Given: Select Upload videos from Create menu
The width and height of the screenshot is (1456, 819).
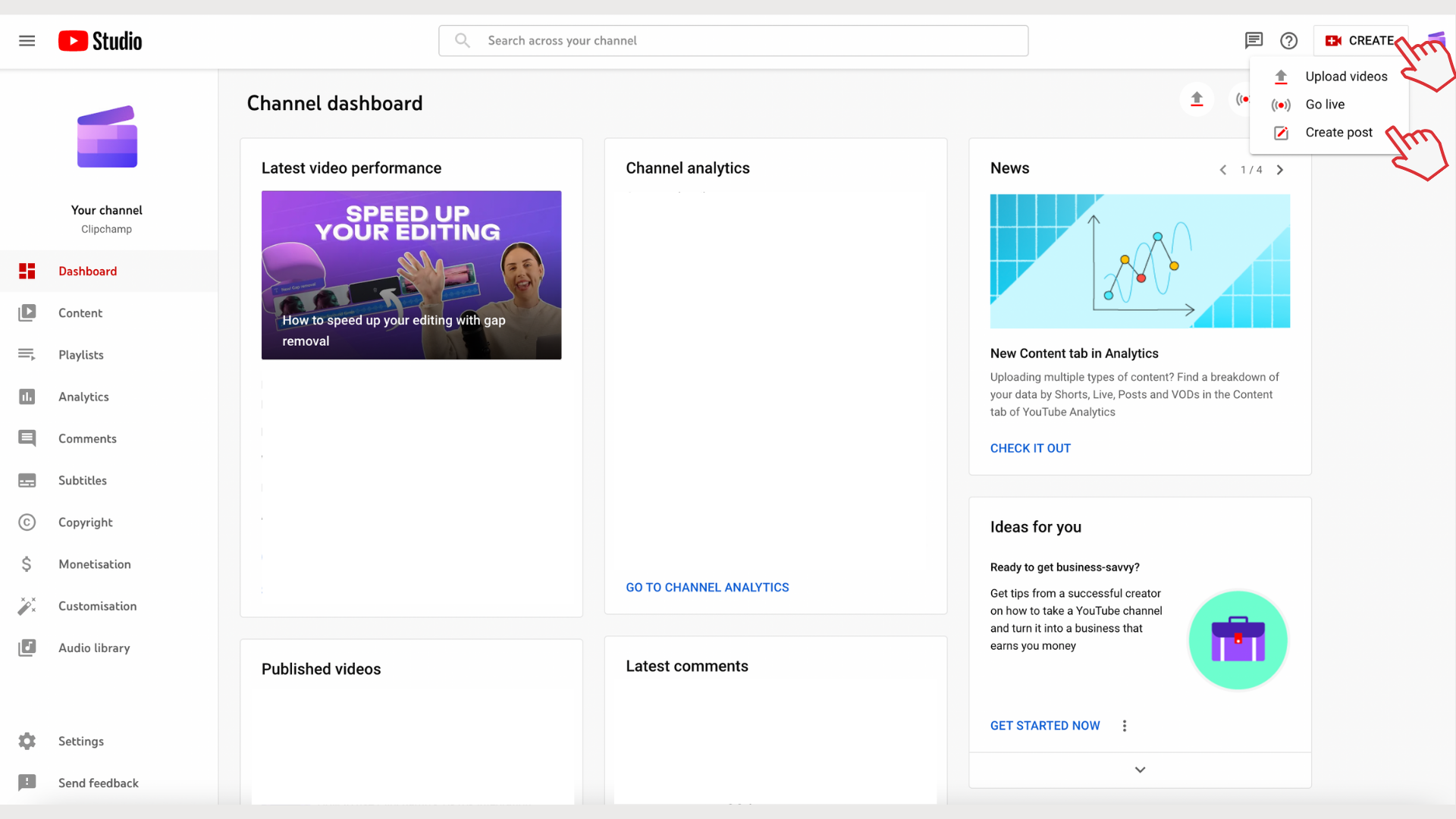Looking at the screenshot, I should 1345,77.
